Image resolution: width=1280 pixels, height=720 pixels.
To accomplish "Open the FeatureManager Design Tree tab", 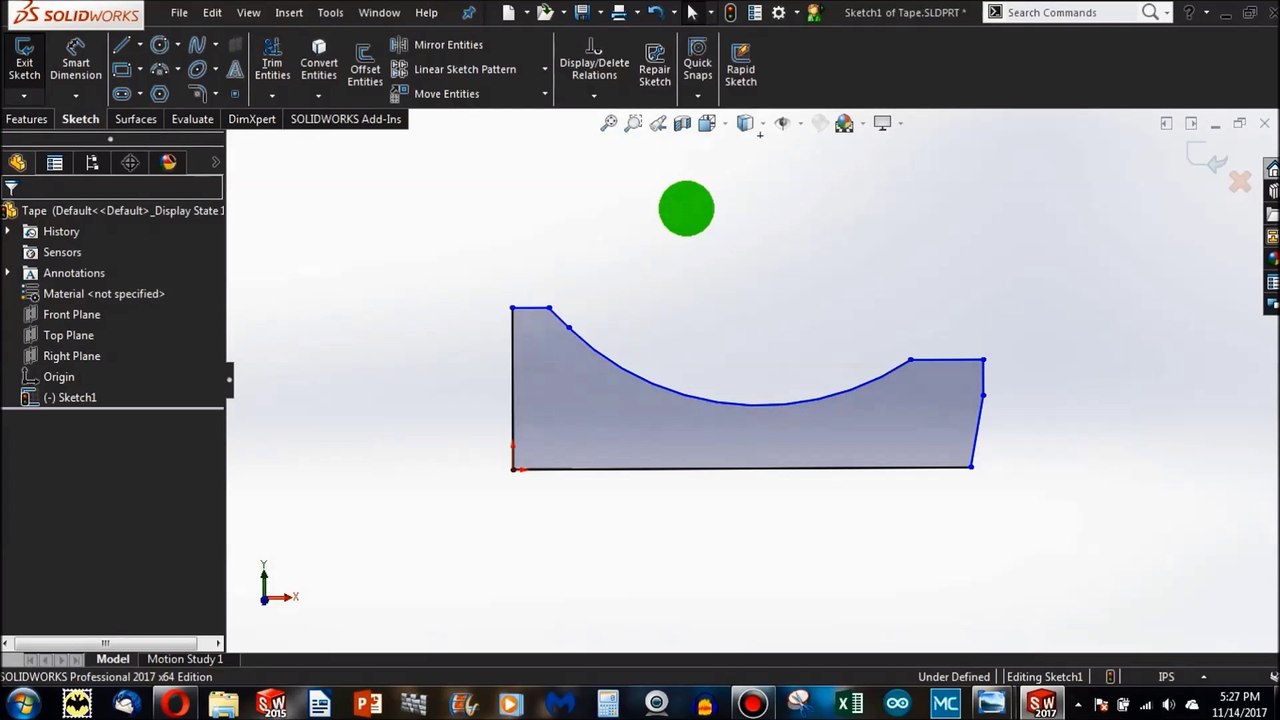I will coord(17,163).
